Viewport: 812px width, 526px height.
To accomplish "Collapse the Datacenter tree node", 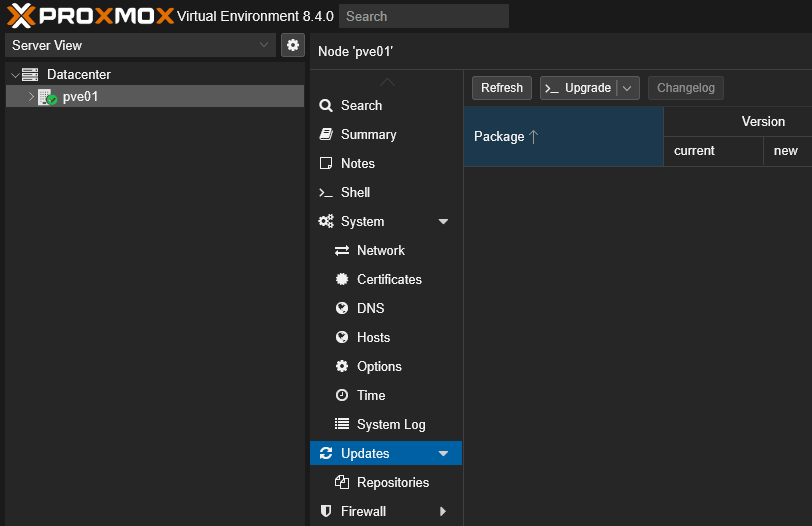I will [x=14, y=75].
